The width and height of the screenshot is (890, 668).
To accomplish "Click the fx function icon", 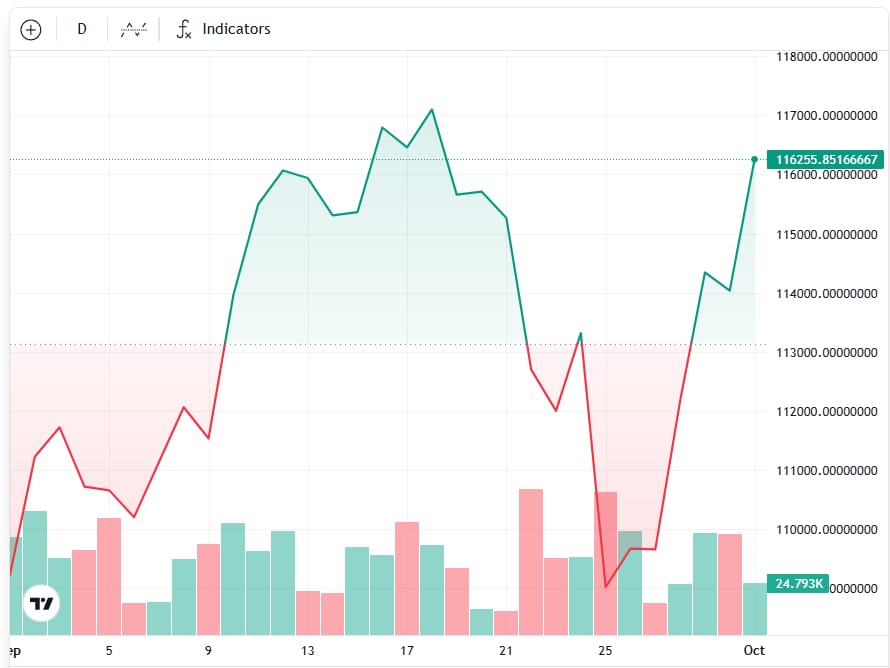I will pos(184,29).
